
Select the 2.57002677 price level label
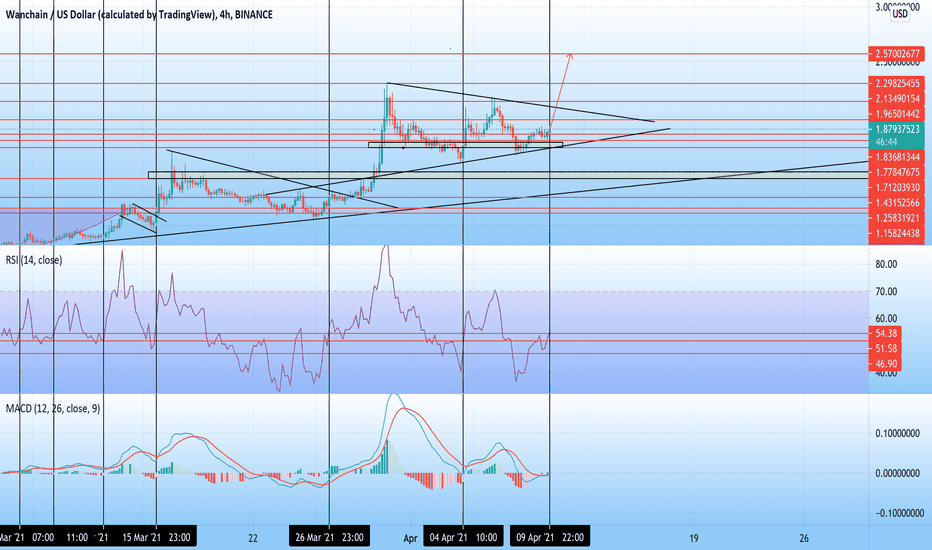pyautogui.click(x=896, y=54)
